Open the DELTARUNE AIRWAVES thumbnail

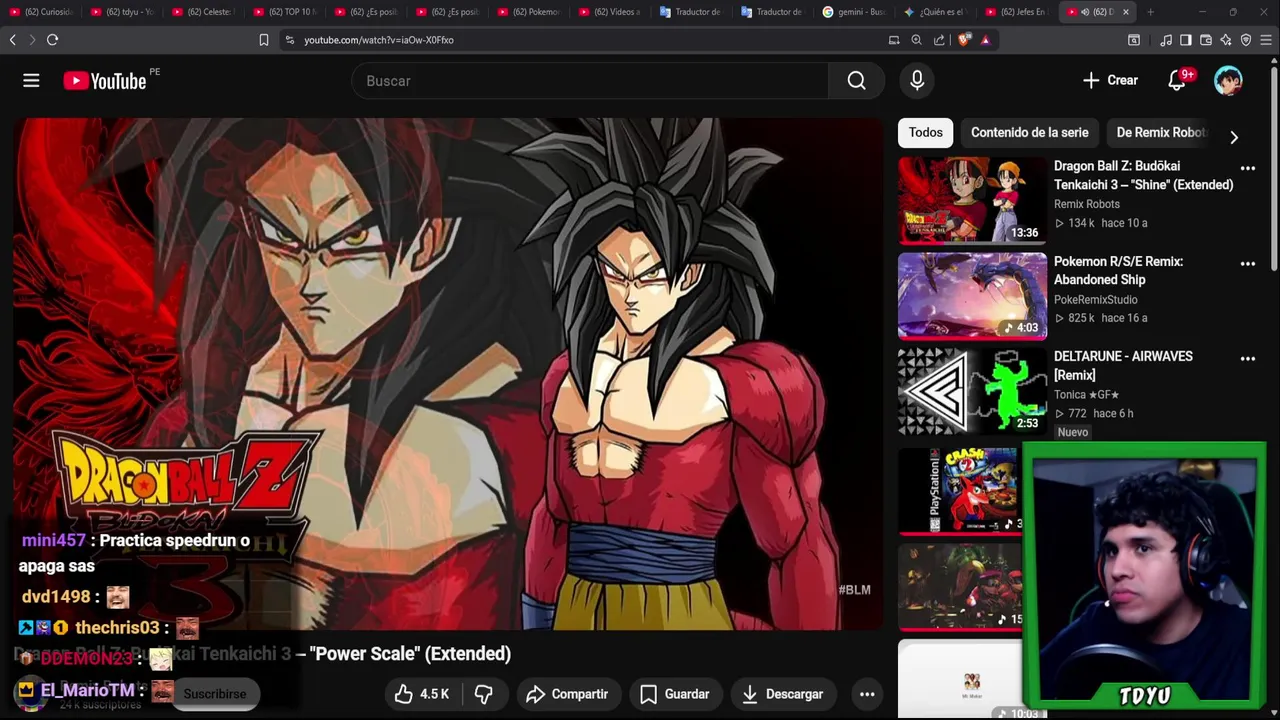tap(972, 391)
